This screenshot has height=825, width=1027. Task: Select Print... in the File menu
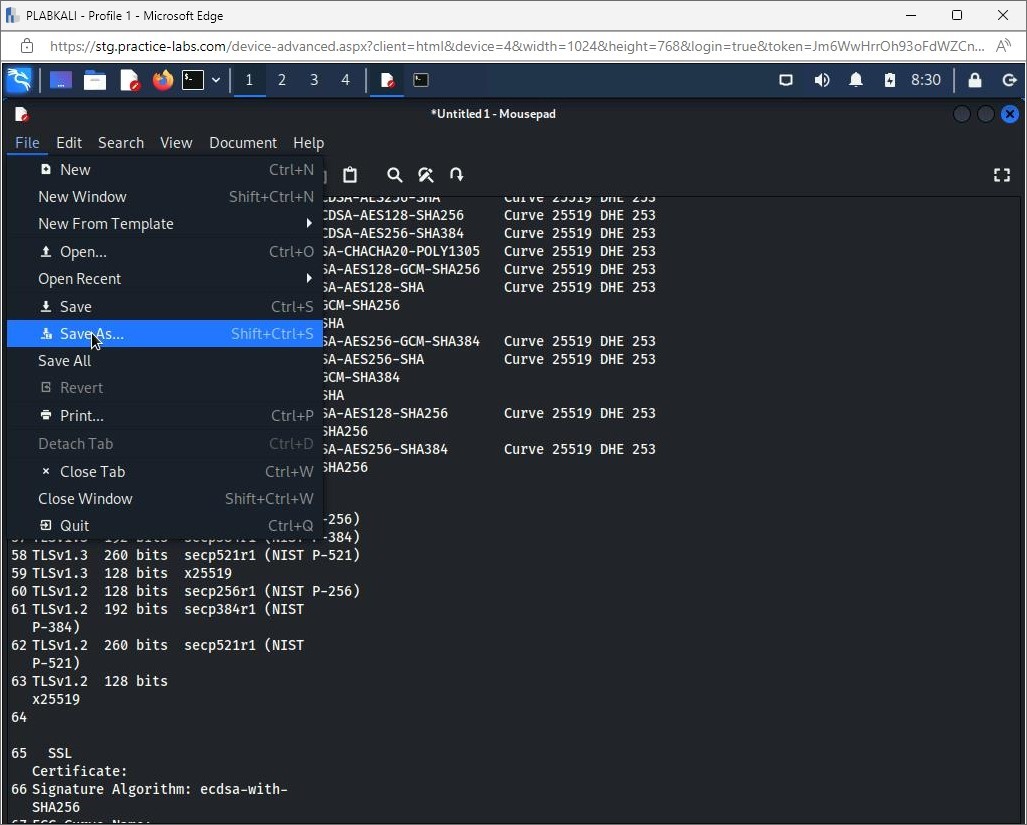81,416
